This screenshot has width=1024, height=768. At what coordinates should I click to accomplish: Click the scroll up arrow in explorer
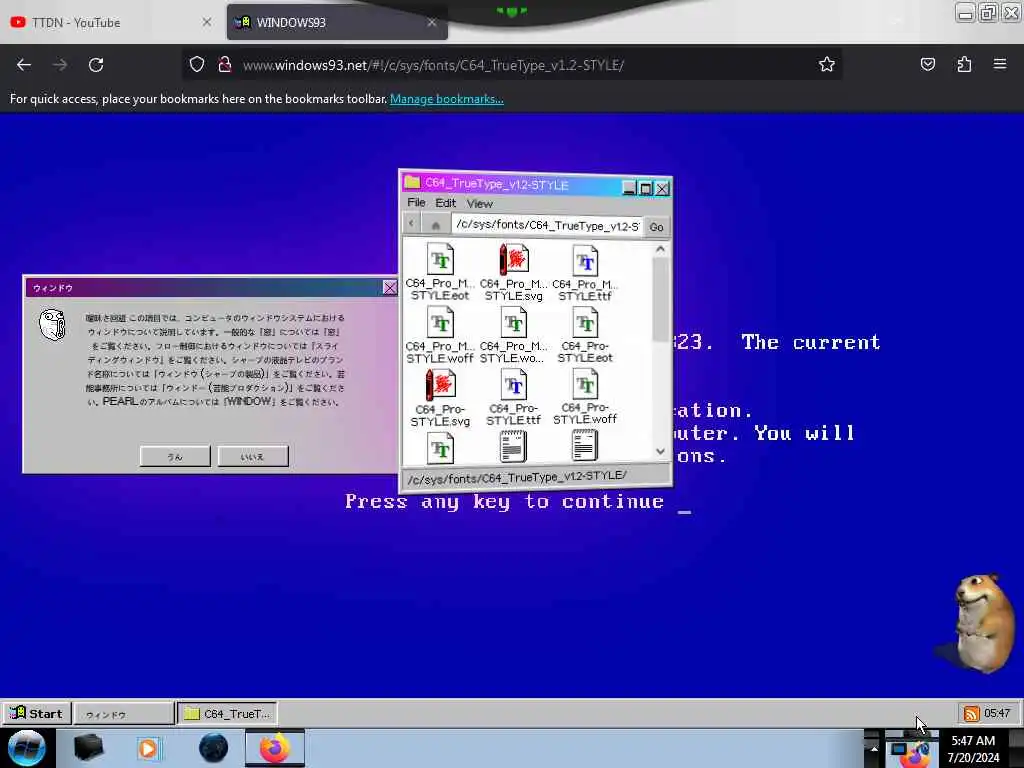[660, 249]
